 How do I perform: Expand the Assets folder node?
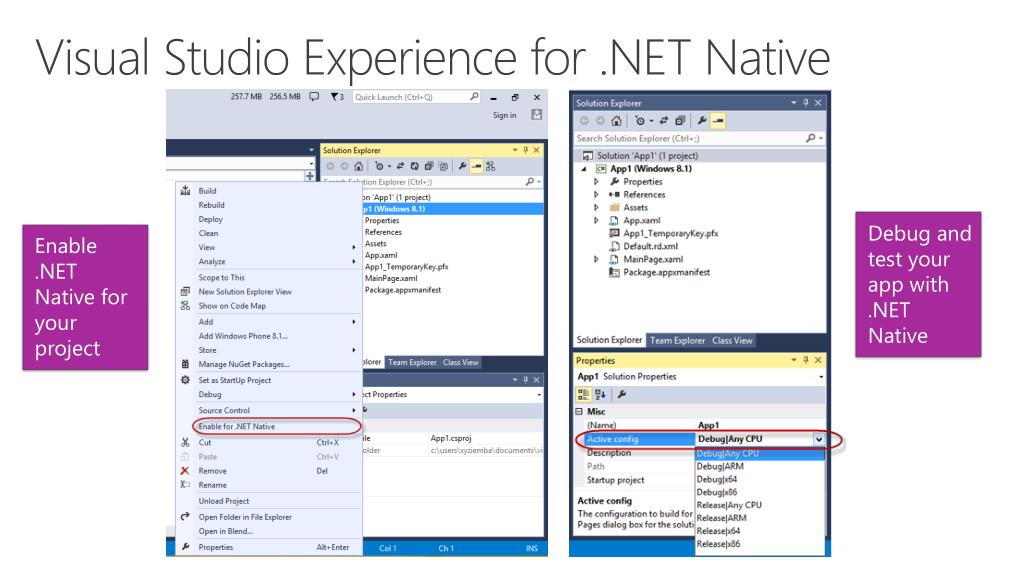[596, 208]
